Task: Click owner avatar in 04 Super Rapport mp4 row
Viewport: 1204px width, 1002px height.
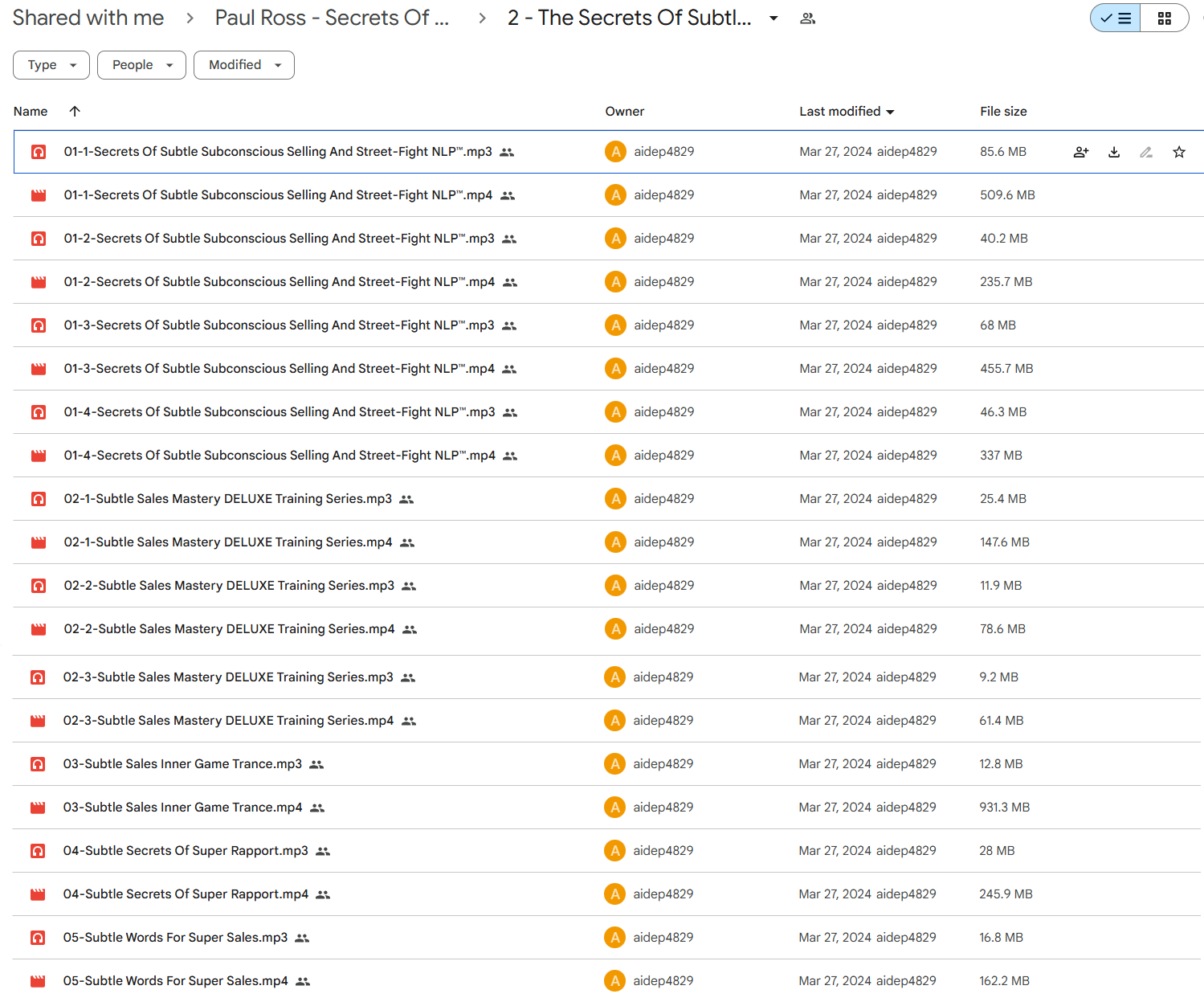Action: [x=614, y=894]
